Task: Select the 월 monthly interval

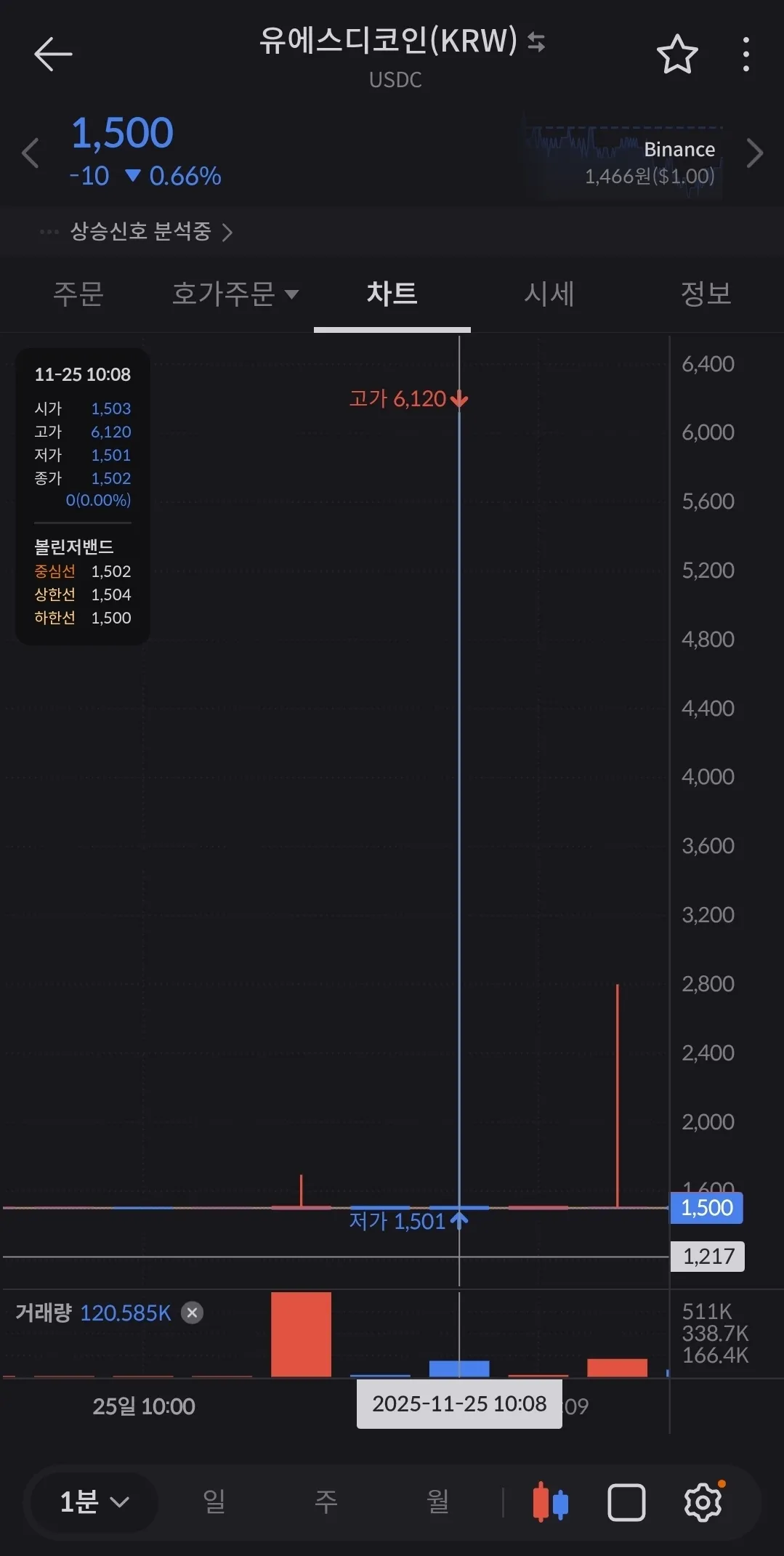Action: (x=437, y=1501)
